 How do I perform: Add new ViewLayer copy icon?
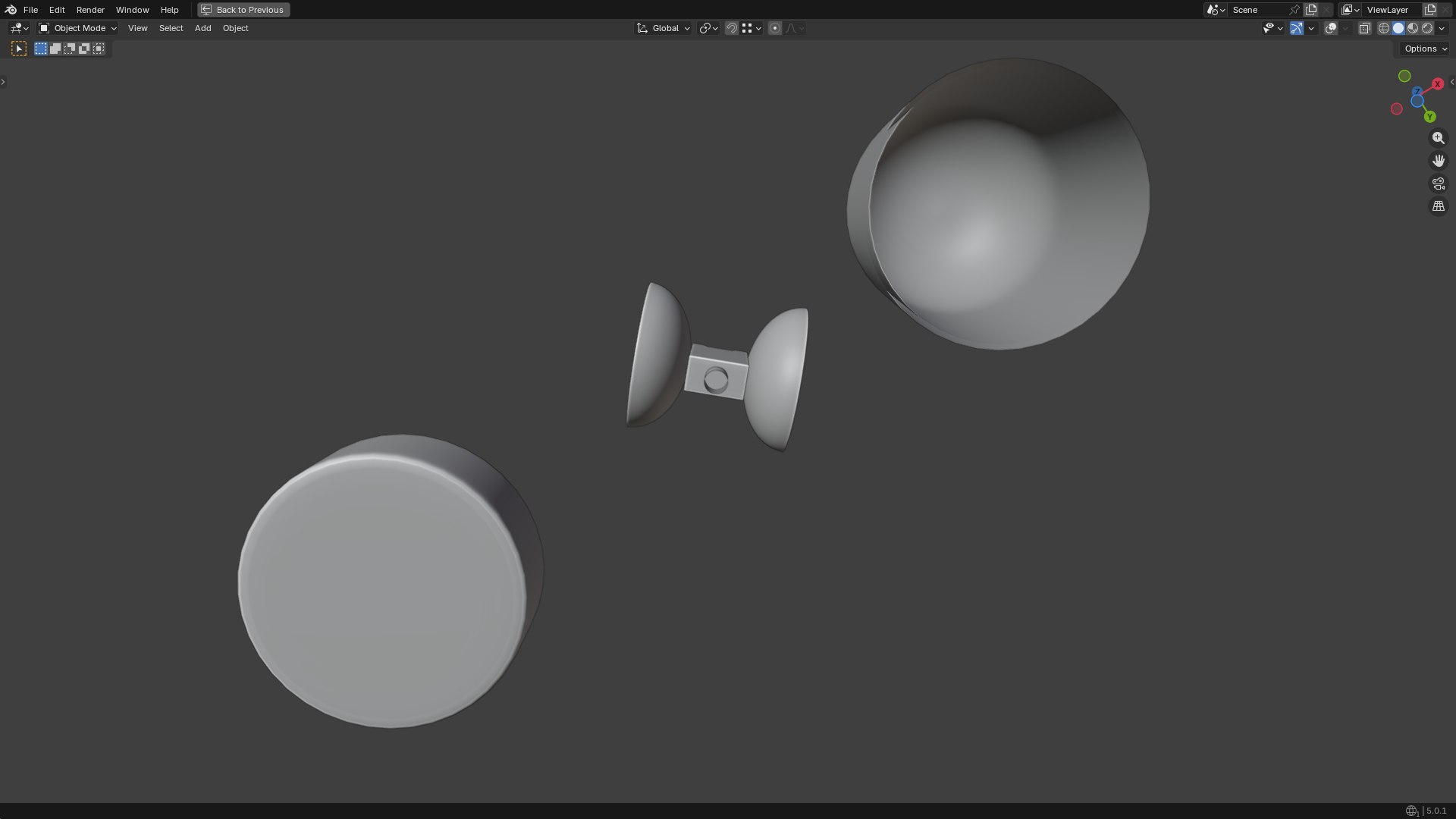point(1430,10)
